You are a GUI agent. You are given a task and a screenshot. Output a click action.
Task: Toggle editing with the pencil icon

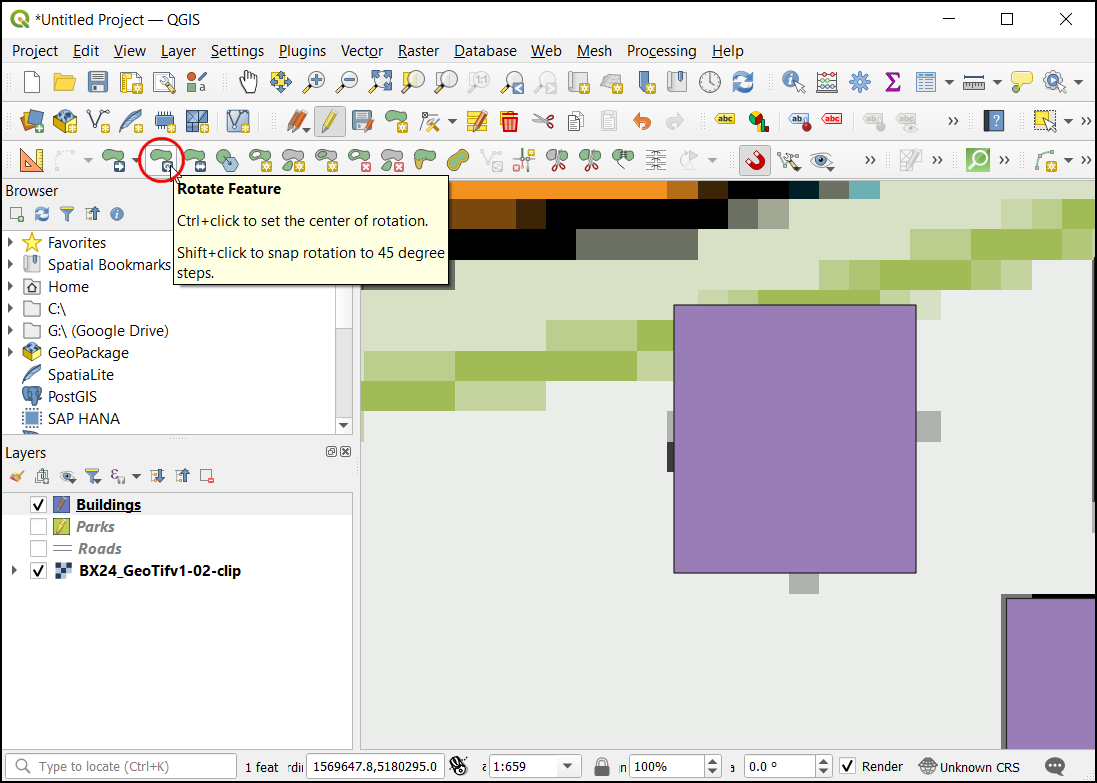point(329,122)
